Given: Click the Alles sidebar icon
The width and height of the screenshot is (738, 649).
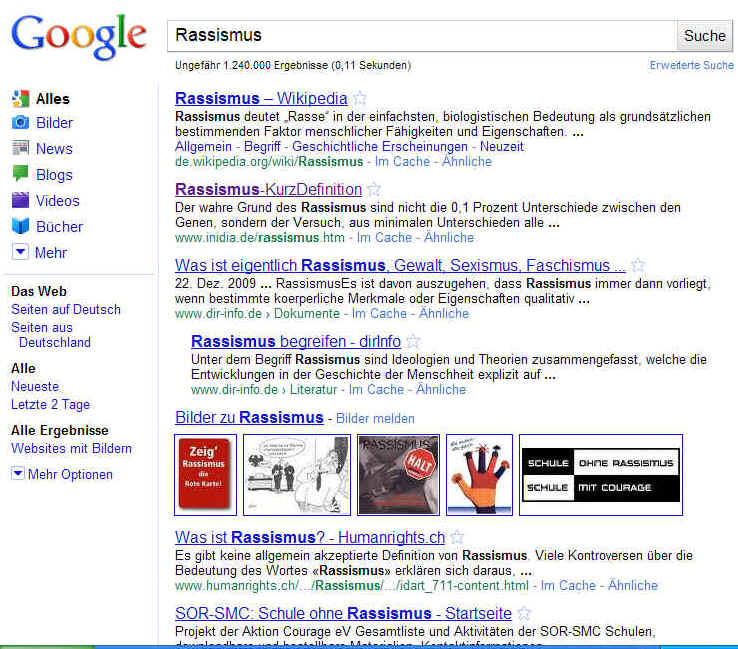Looking at the screenshot, I should click(x=20, y=99).
